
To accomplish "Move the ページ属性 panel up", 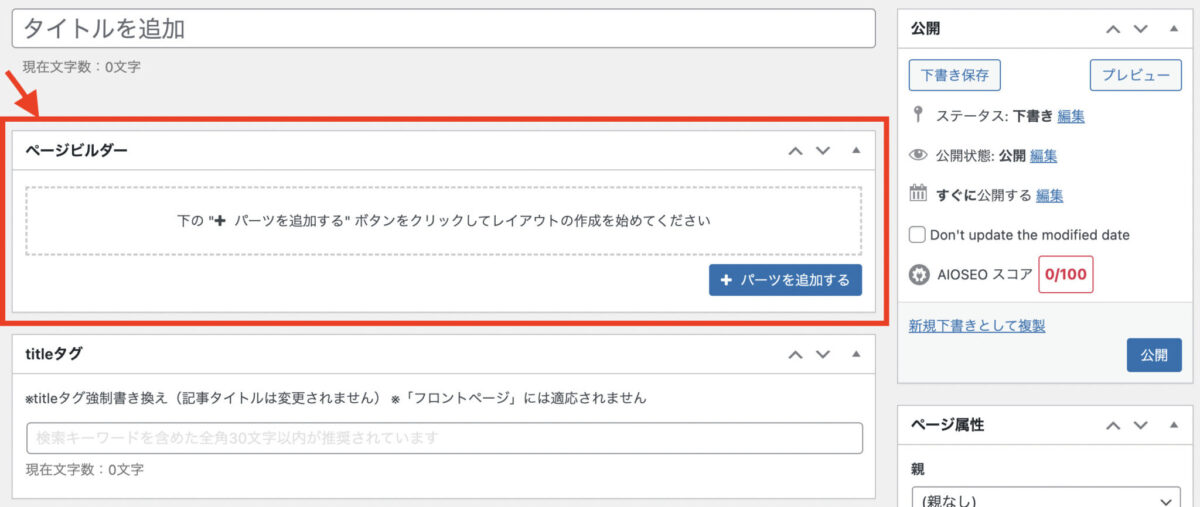I will click(x=1113, y=425).
